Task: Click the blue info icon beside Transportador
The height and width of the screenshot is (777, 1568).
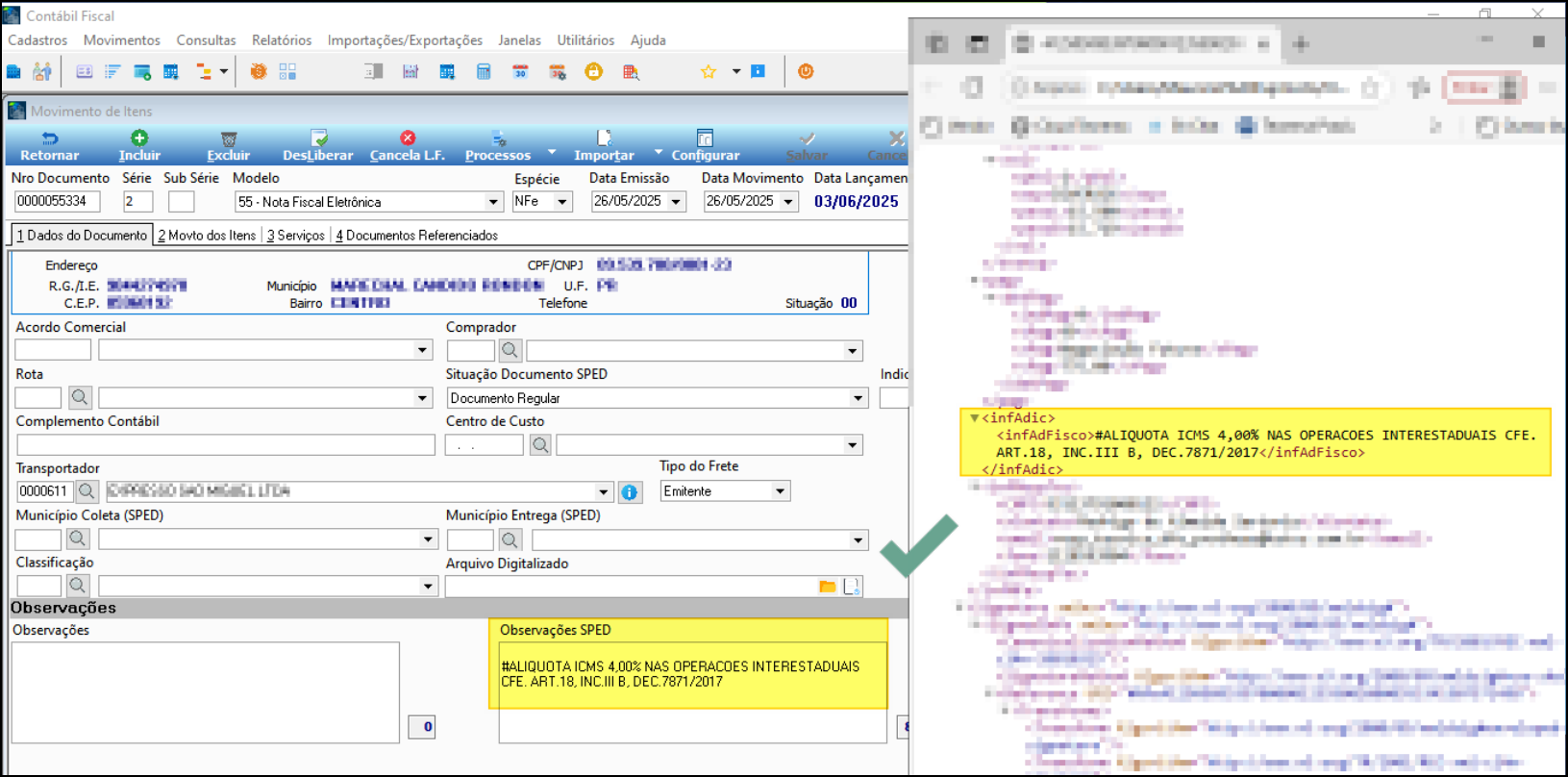Action: [x=630, y=492]
